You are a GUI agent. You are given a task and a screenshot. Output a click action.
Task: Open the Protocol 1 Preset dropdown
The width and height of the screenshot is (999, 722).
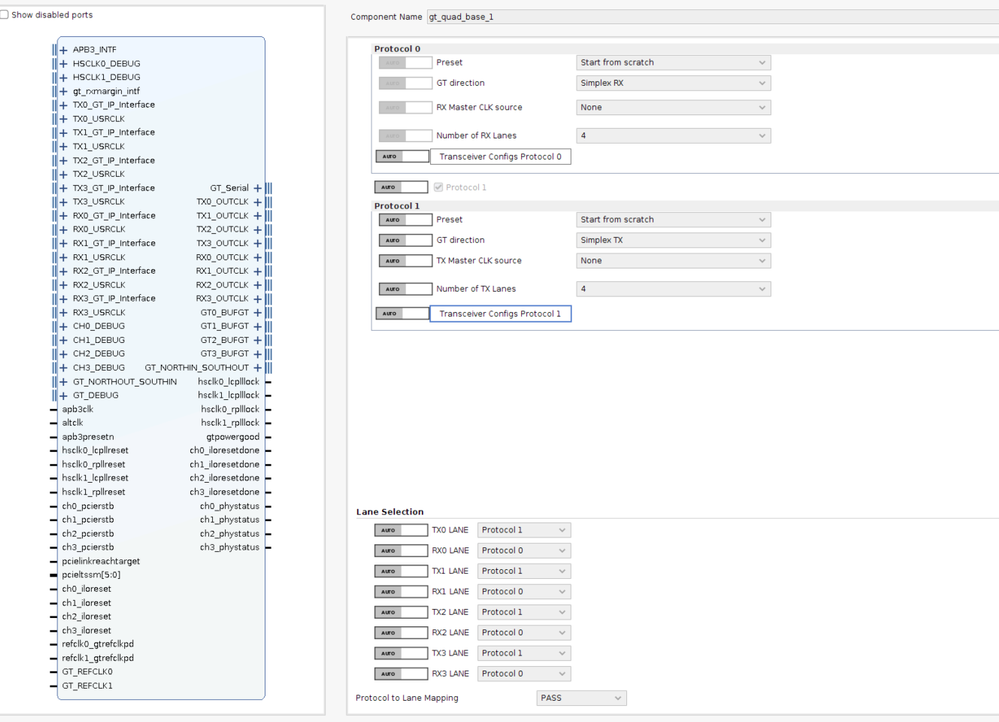(x=673, y=220)
